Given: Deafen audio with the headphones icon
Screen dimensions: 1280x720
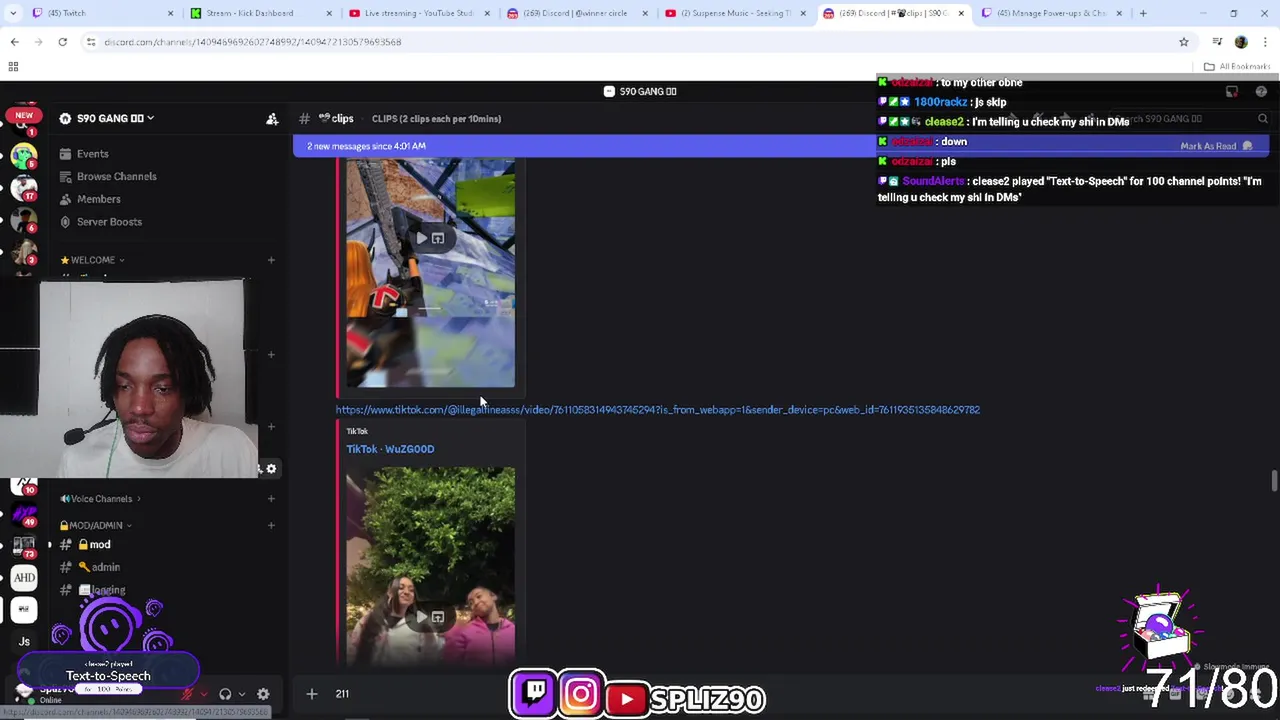Looking at the screenshot, I should [x=225, y=694].
